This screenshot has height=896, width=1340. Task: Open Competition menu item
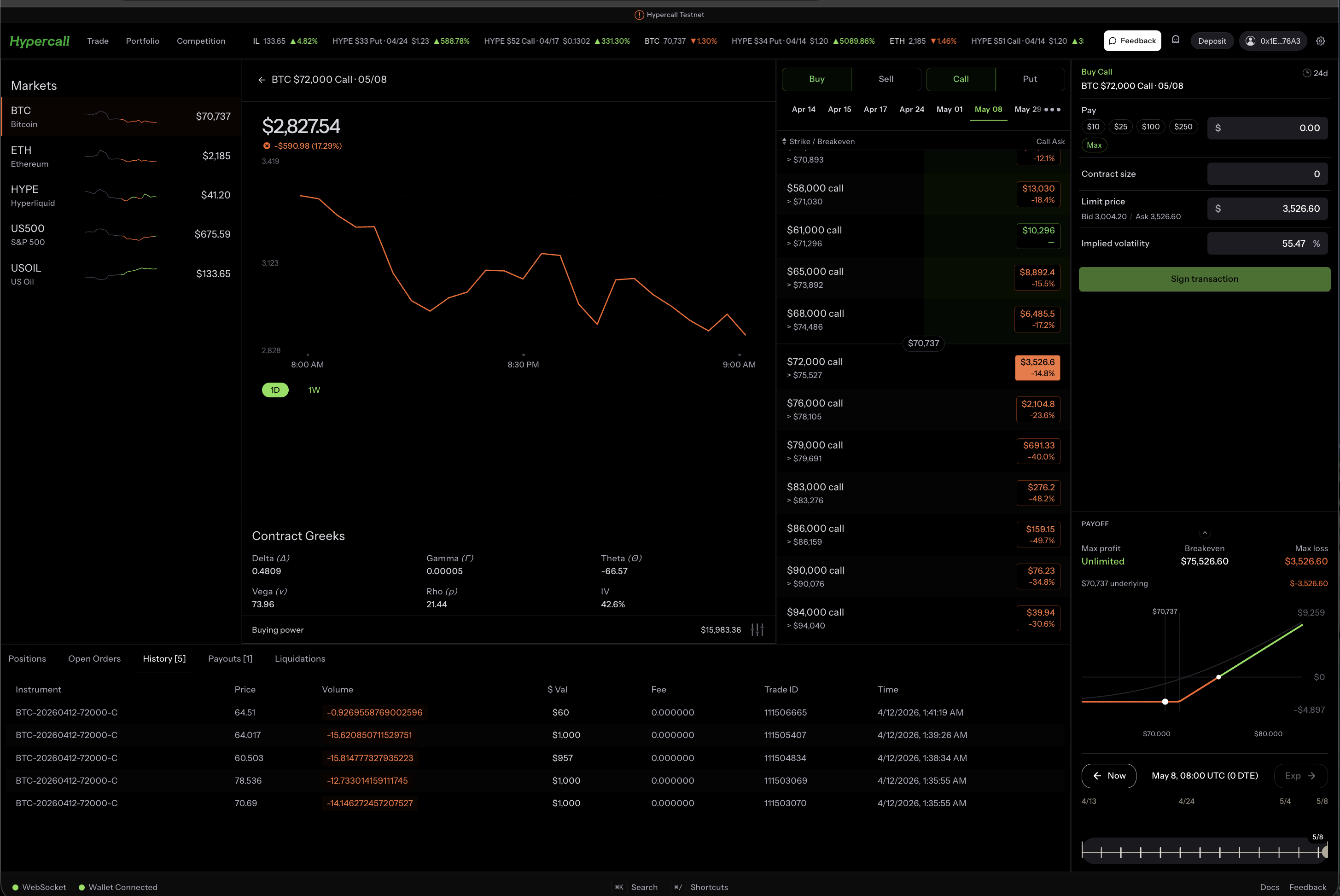pyautogui.click(x=201, y=41)
